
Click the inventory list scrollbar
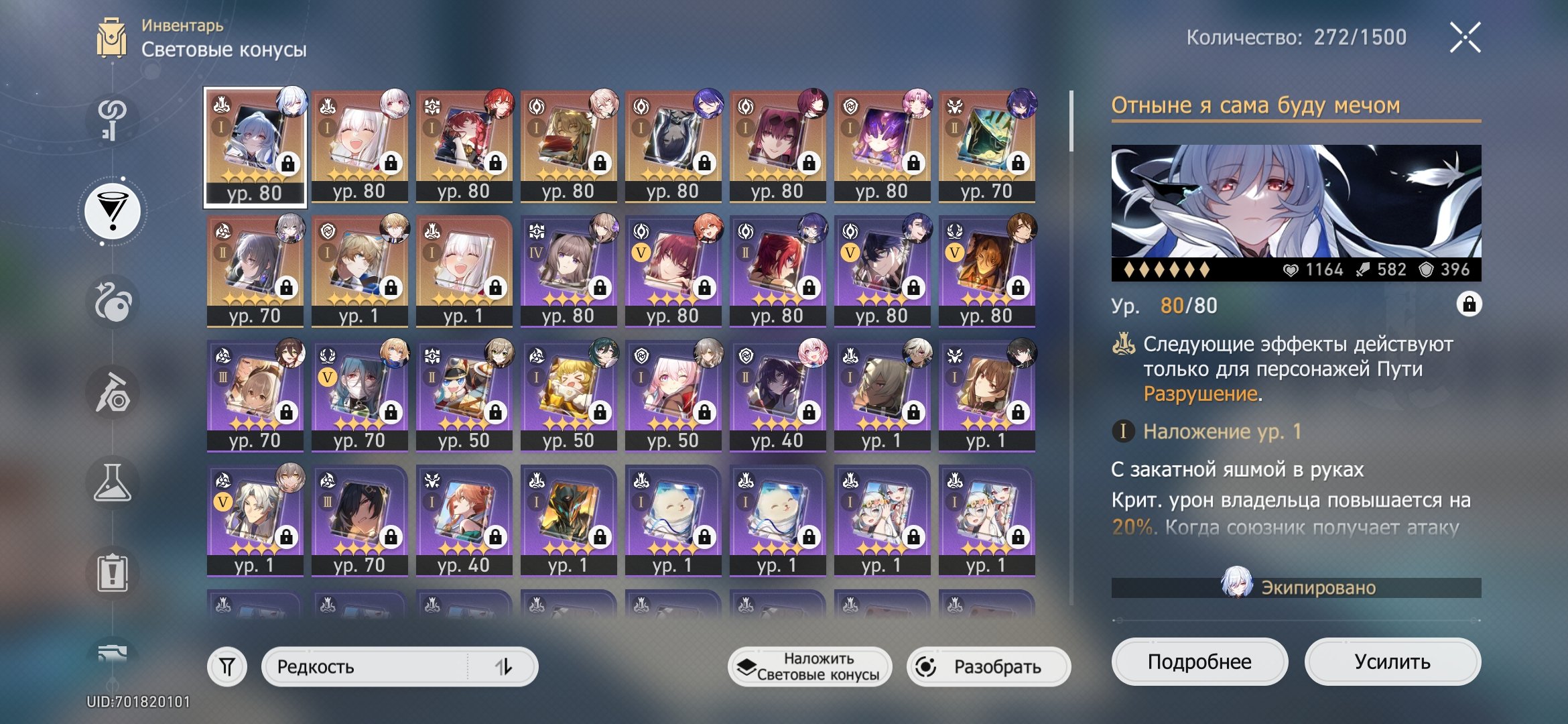tap(1071, 121)
